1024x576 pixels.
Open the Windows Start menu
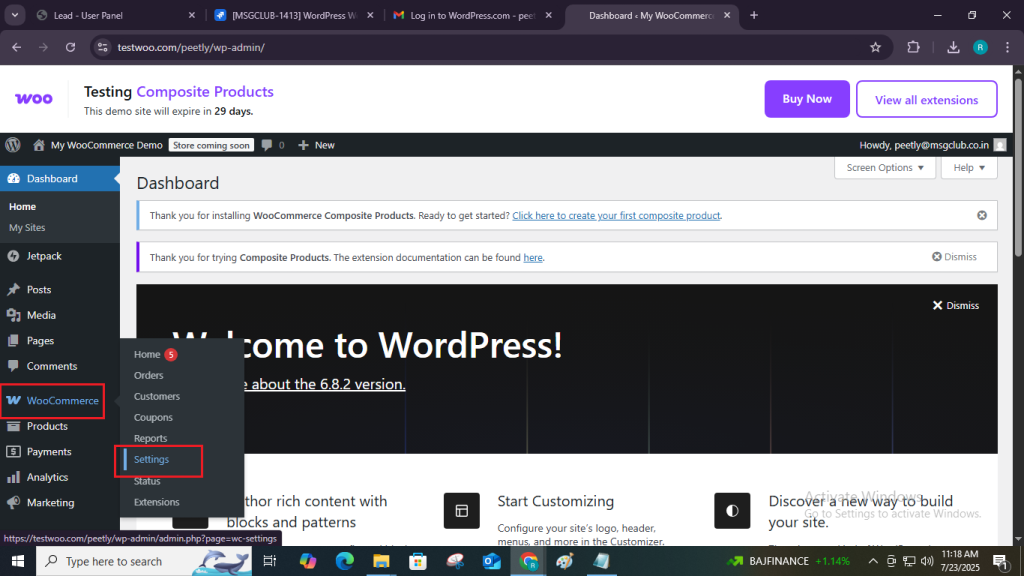point(18,561)
